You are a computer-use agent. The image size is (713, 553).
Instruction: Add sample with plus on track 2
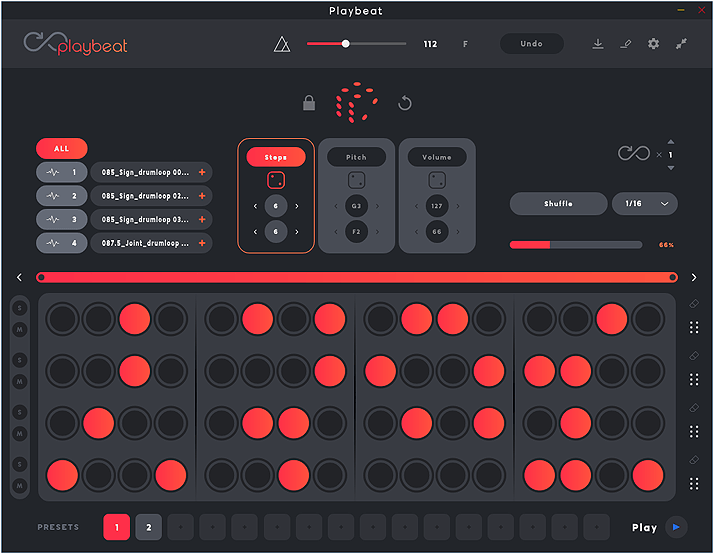pyautogui.click(x=202, y=196)
